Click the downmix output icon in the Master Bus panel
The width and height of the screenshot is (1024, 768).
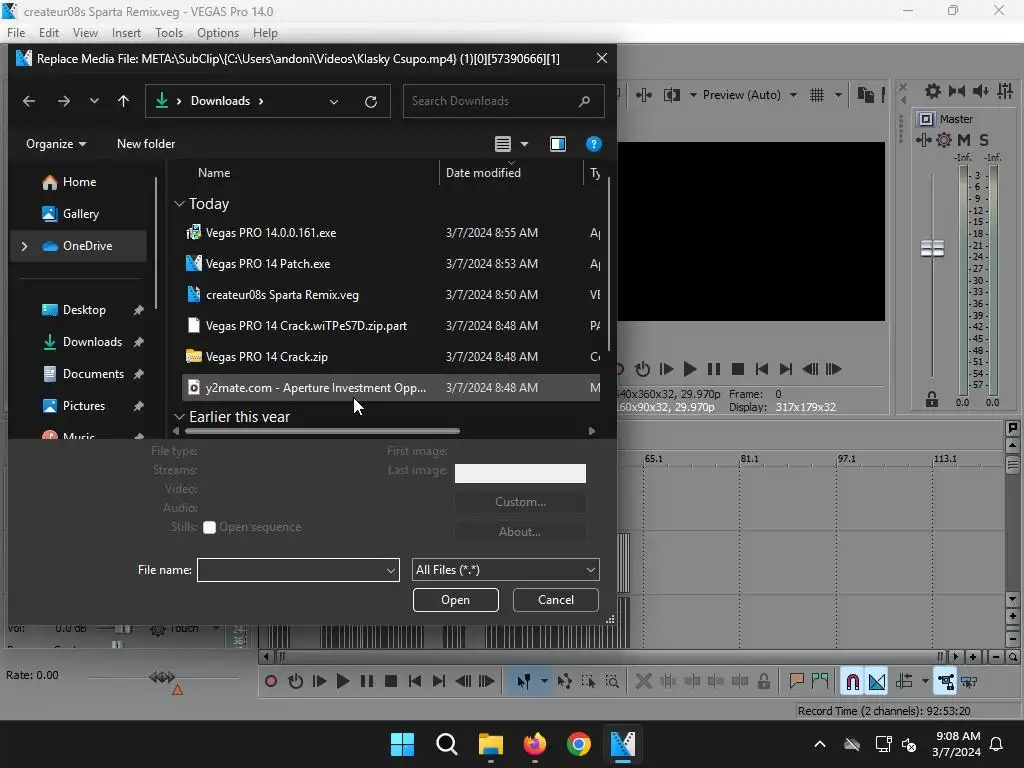pos(957,91)
